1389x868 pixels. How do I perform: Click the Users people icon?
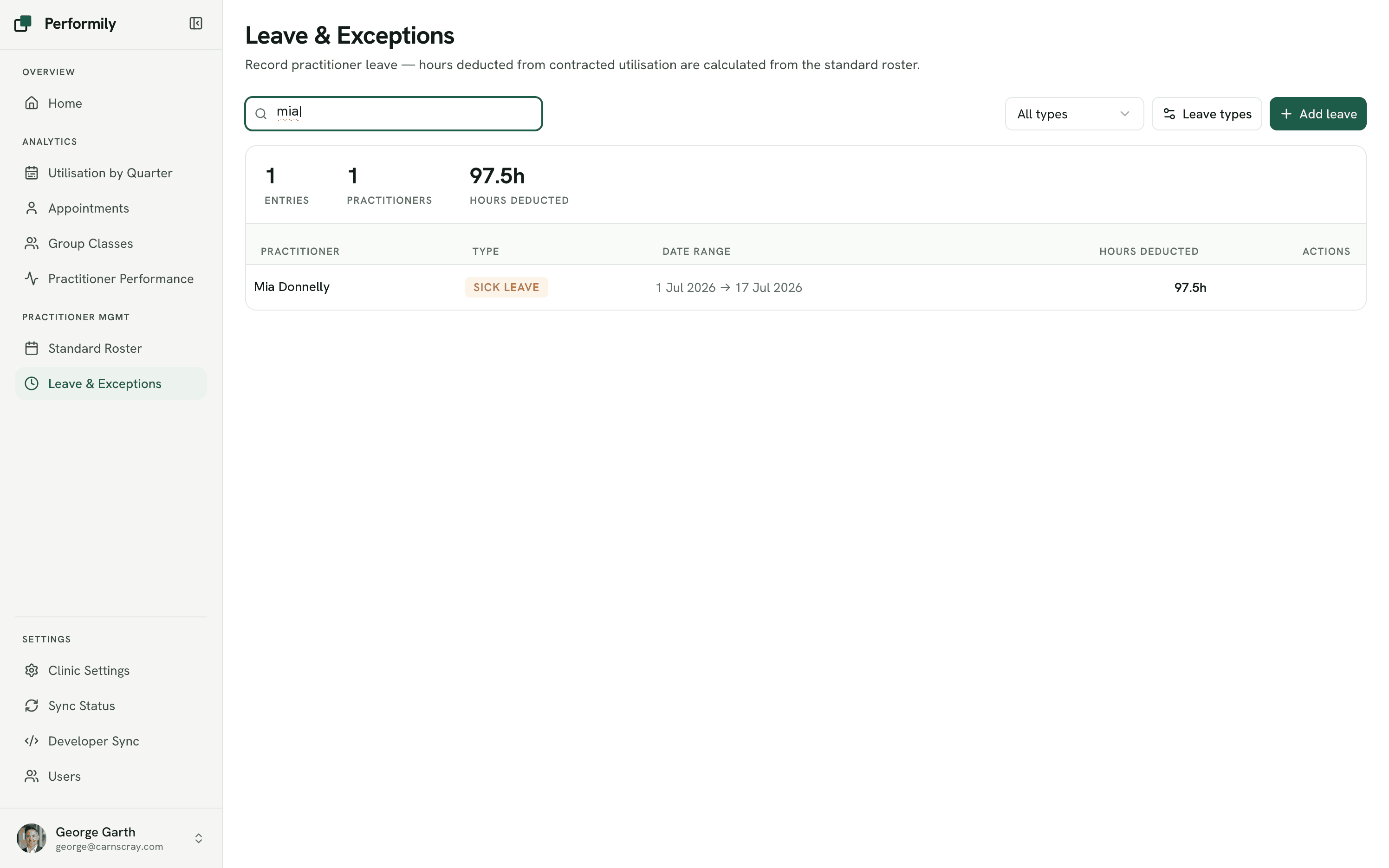point(32,776)
